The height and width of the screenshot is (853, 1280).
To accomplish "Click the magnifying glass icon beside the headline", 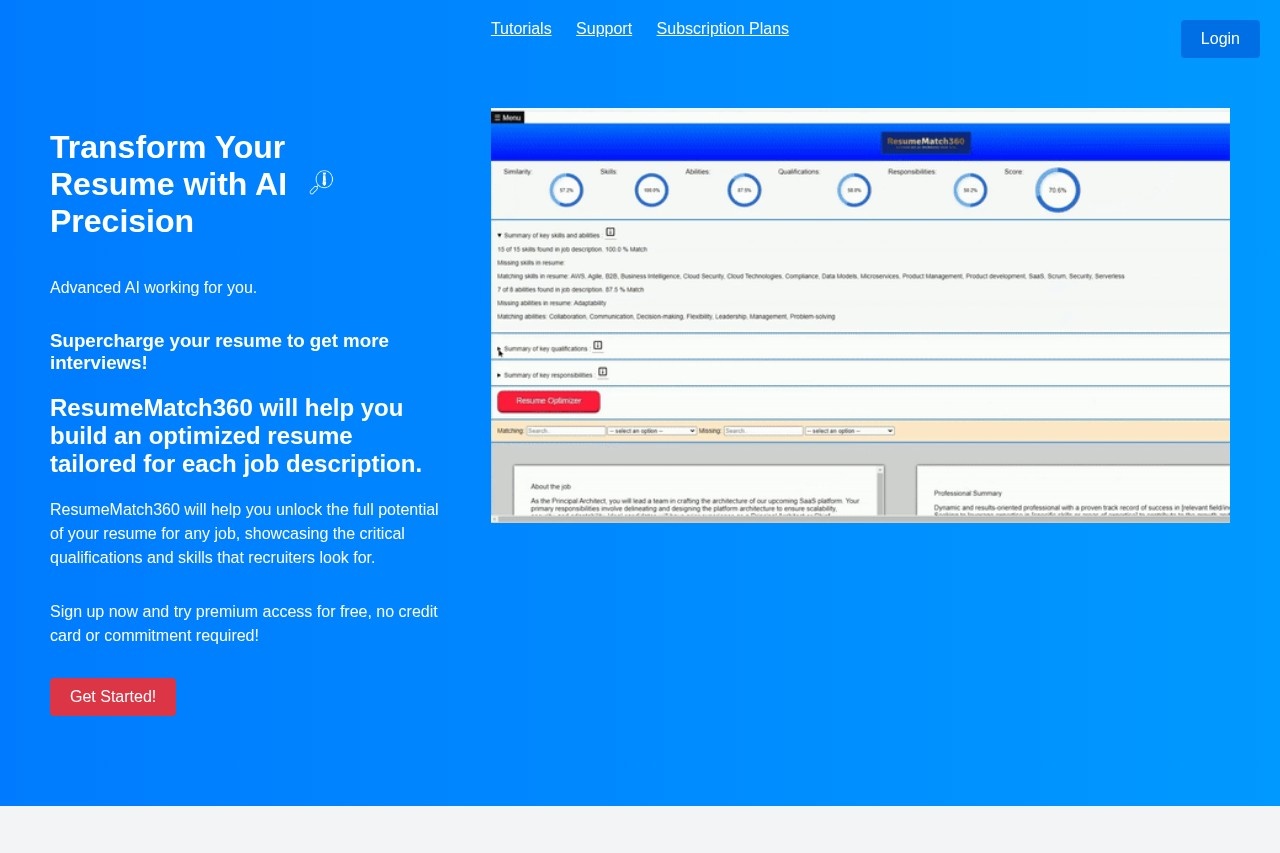I will point(321,182).
